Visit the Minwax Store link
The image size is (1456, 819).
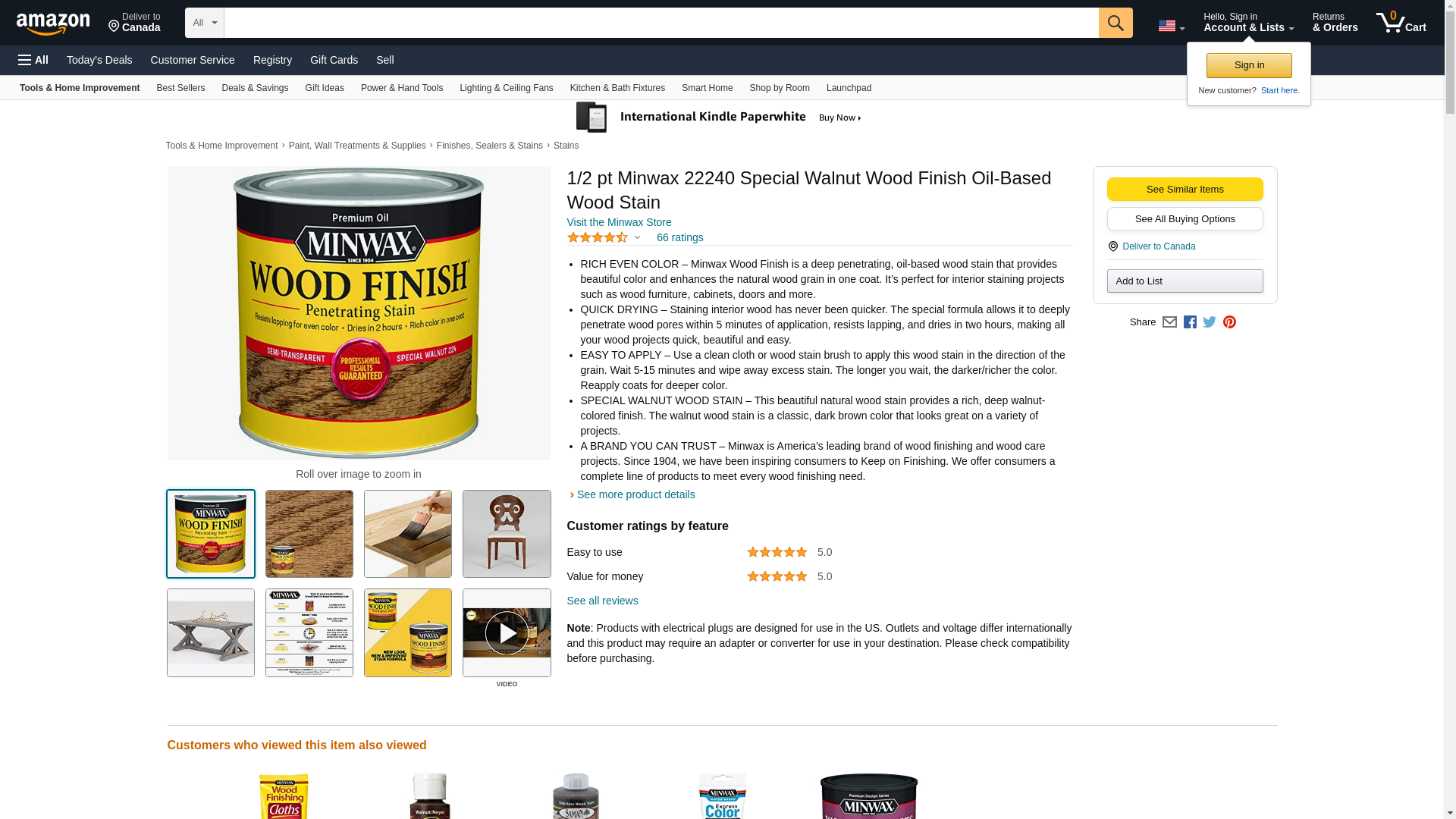(x=619, y=222)
